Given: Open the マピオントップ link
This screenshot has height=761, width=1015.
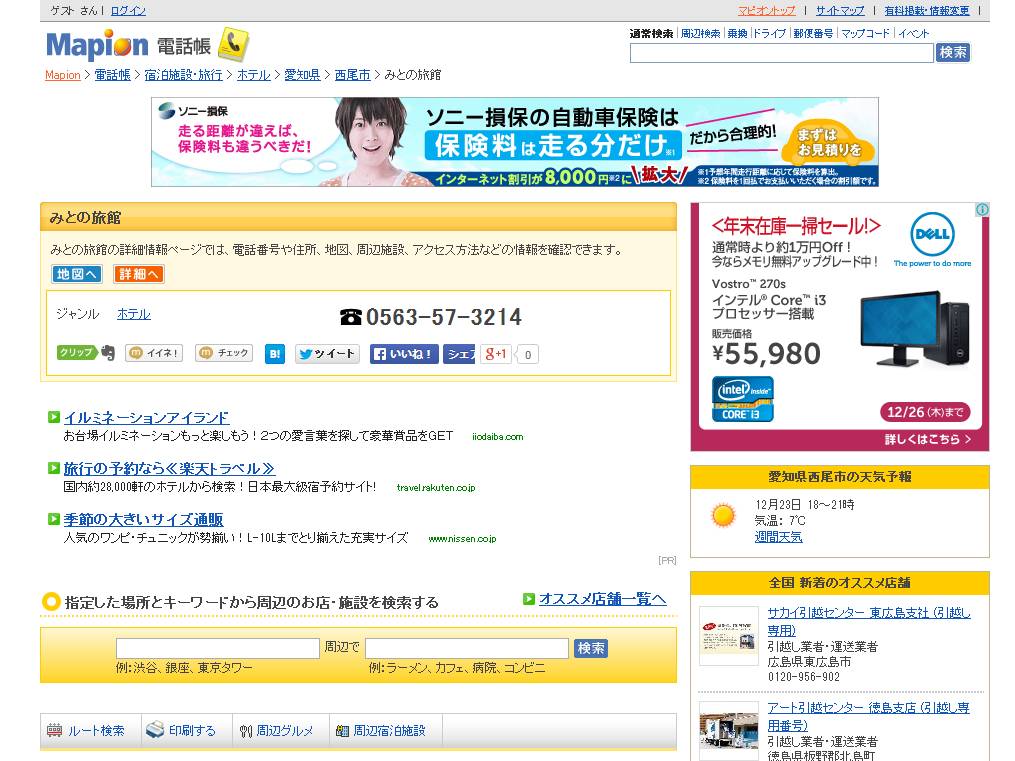Looking at the screenshot, I should [766, 10].
